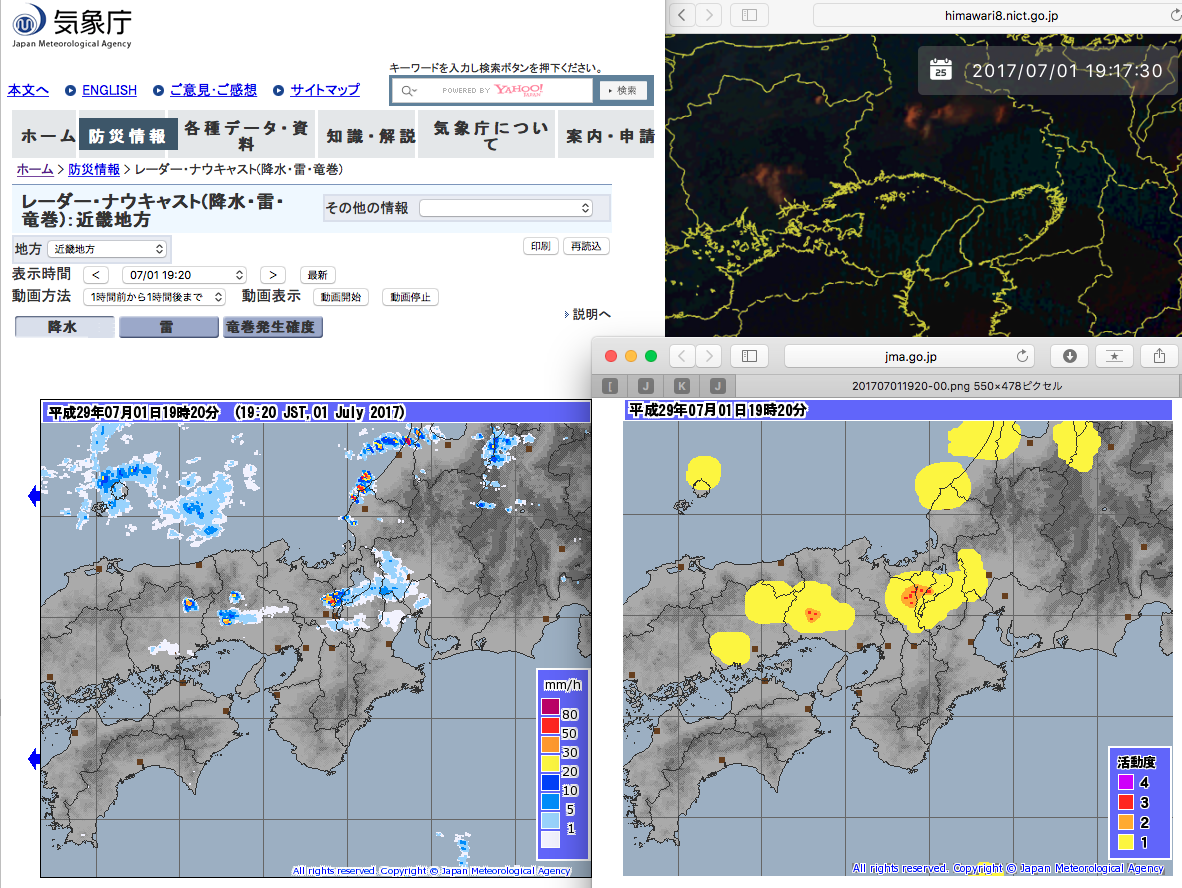Show the sidebar in the himawari8 Safari window

[749, 15]
